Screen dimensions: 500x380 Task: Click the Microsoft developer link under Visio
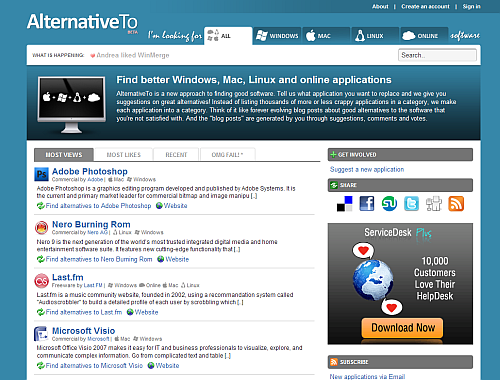[98, 339]
